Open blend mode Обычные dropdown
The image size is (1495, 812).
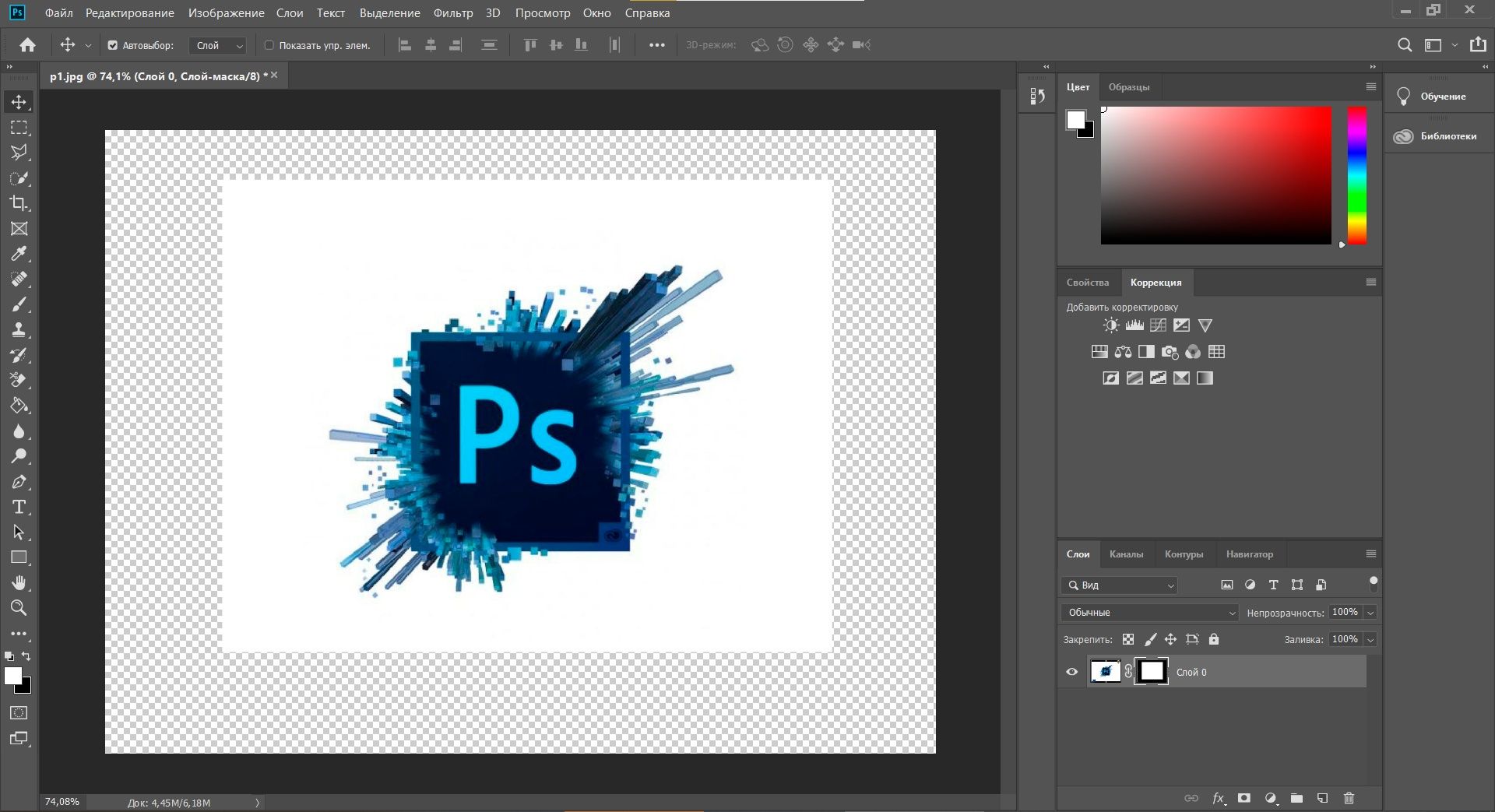[x=1149, y=613]
